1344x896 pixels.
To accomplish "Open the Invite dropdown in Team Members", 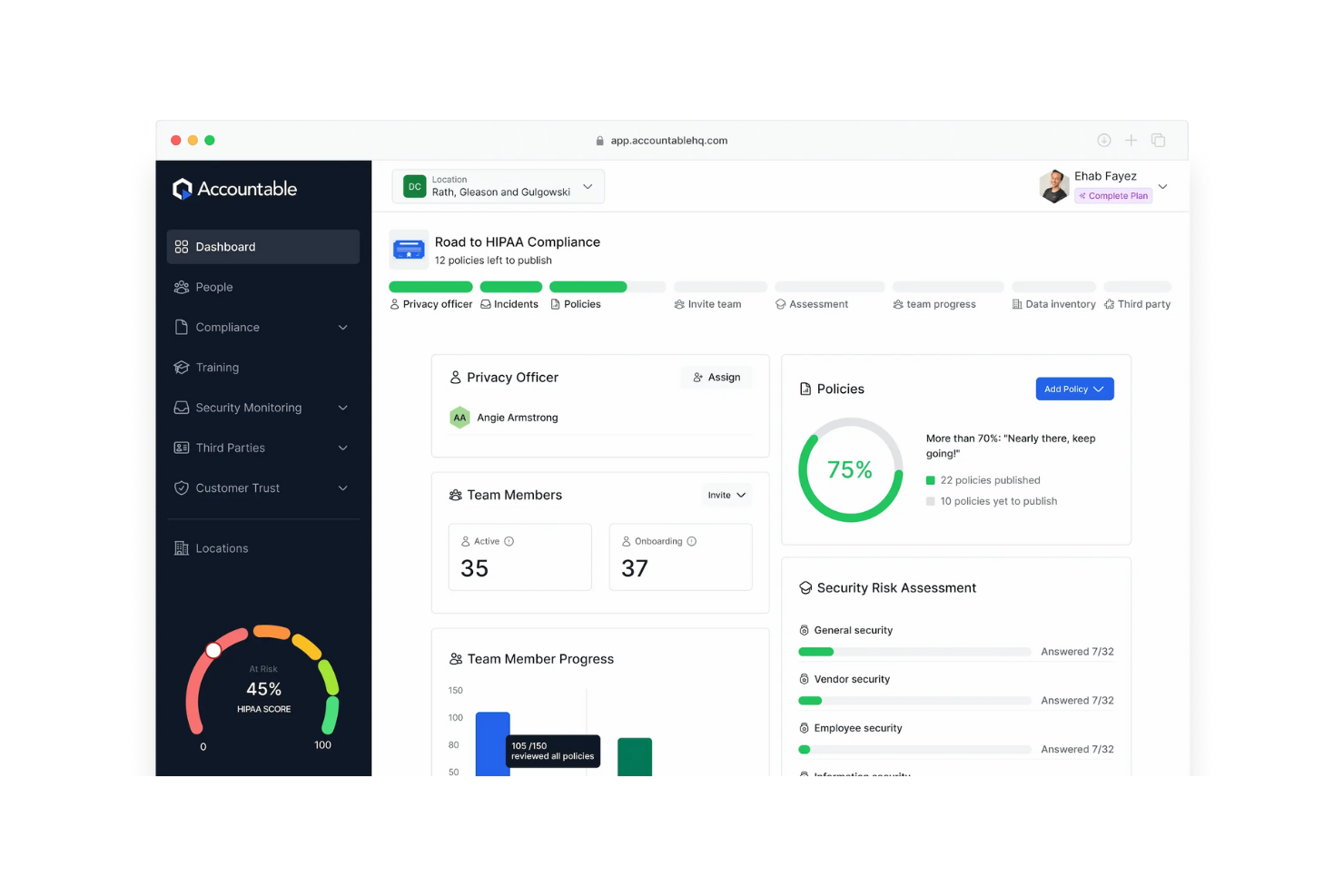I will click(726, 495).
